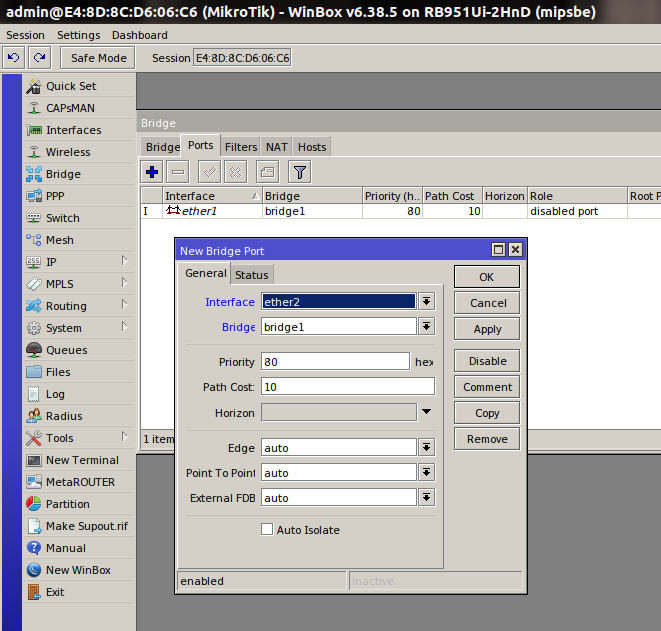Launch New WinBox from sidebar

[80, 570]
